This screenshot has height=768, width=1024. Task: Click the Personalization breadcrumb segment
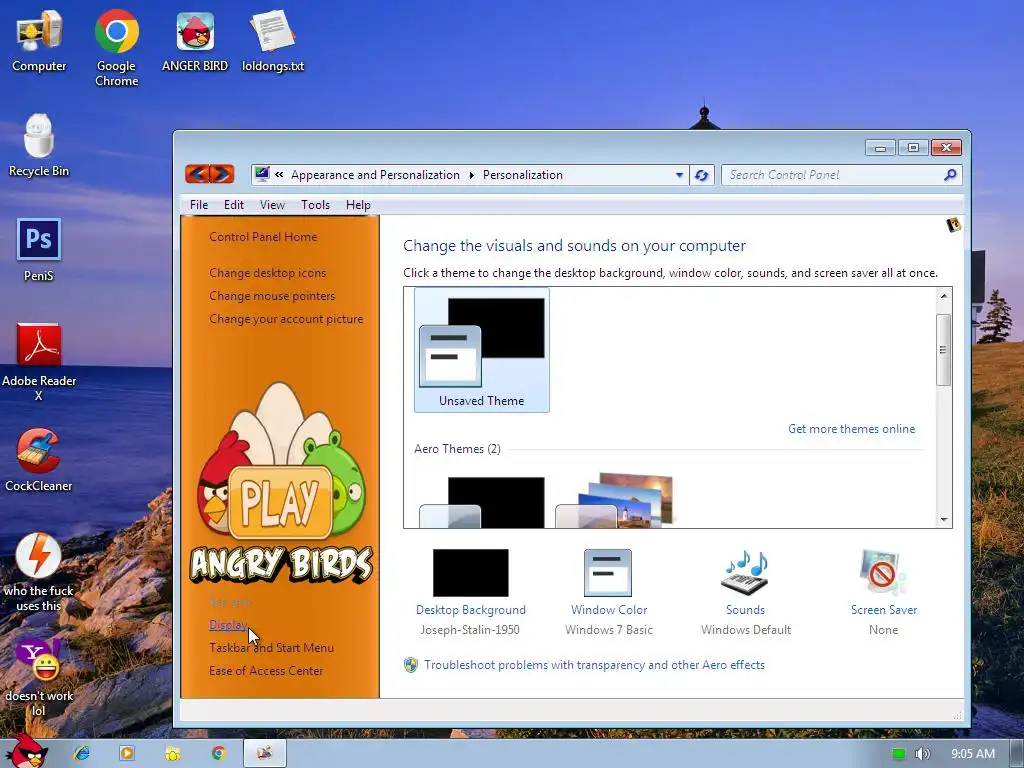pos(522,175)
